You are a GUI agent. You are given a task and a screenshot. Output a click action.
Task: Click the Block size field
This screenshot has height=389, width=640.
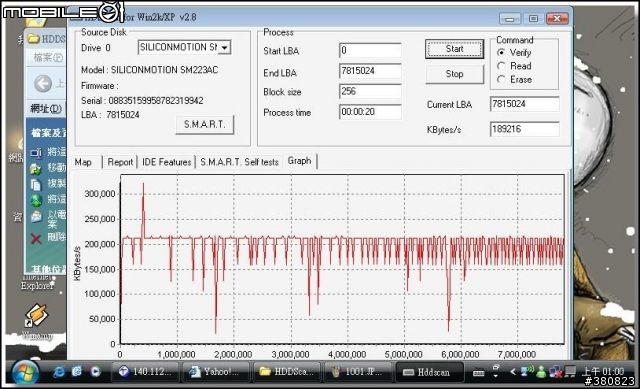[370, 91]
